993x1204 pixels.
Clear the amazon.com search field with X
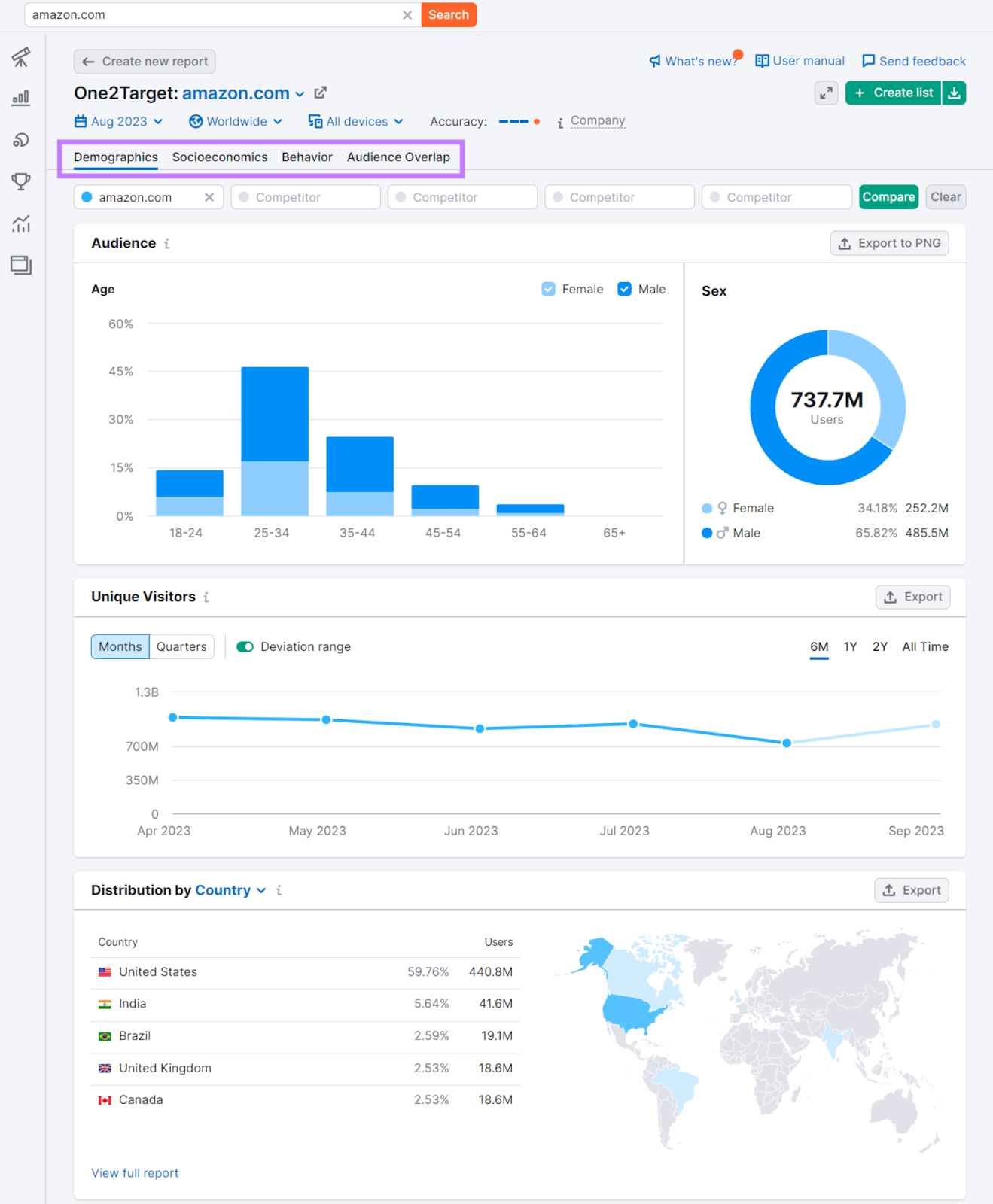click(x=407, y=15)
